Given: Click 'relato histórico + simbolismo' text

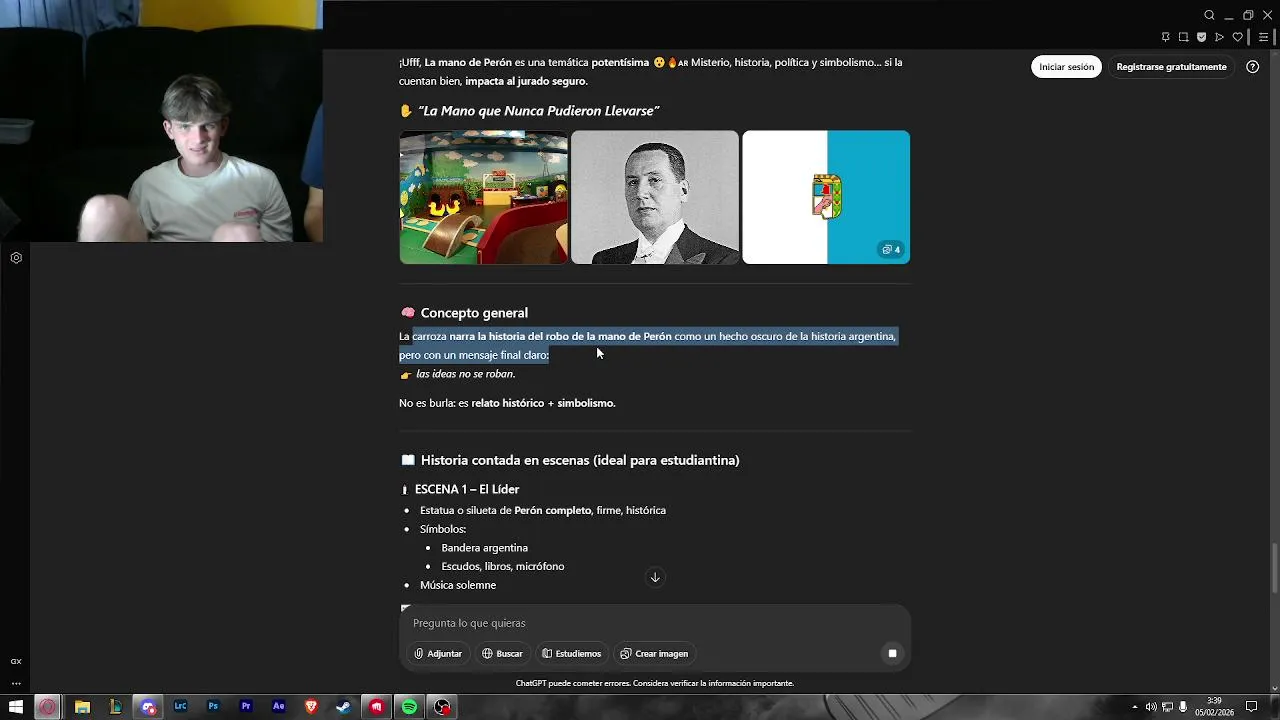Looking at the screenshot, I should point(543,403).
